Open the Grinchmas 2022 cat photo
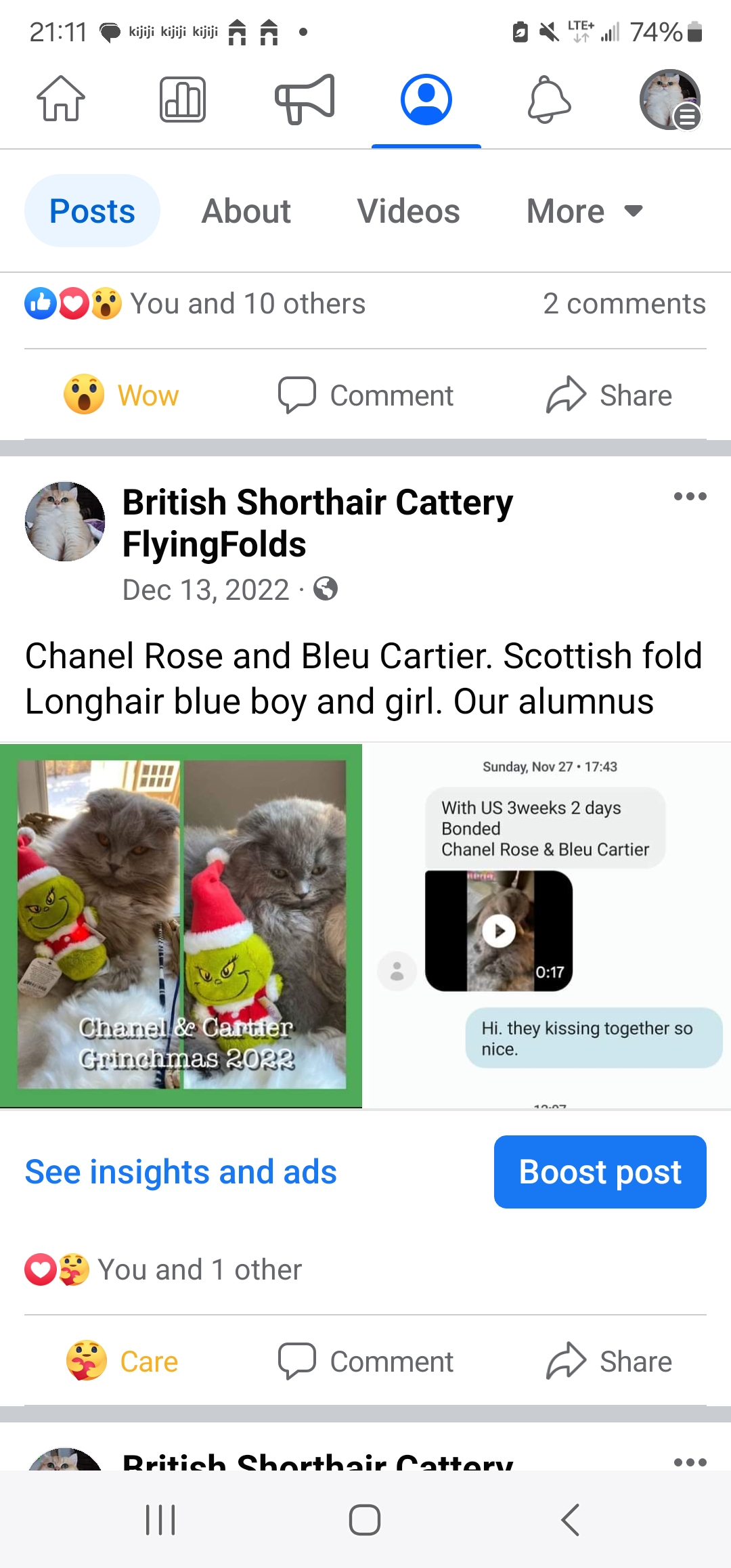This screenshot has width=731, height=1568. coord(181,925)
